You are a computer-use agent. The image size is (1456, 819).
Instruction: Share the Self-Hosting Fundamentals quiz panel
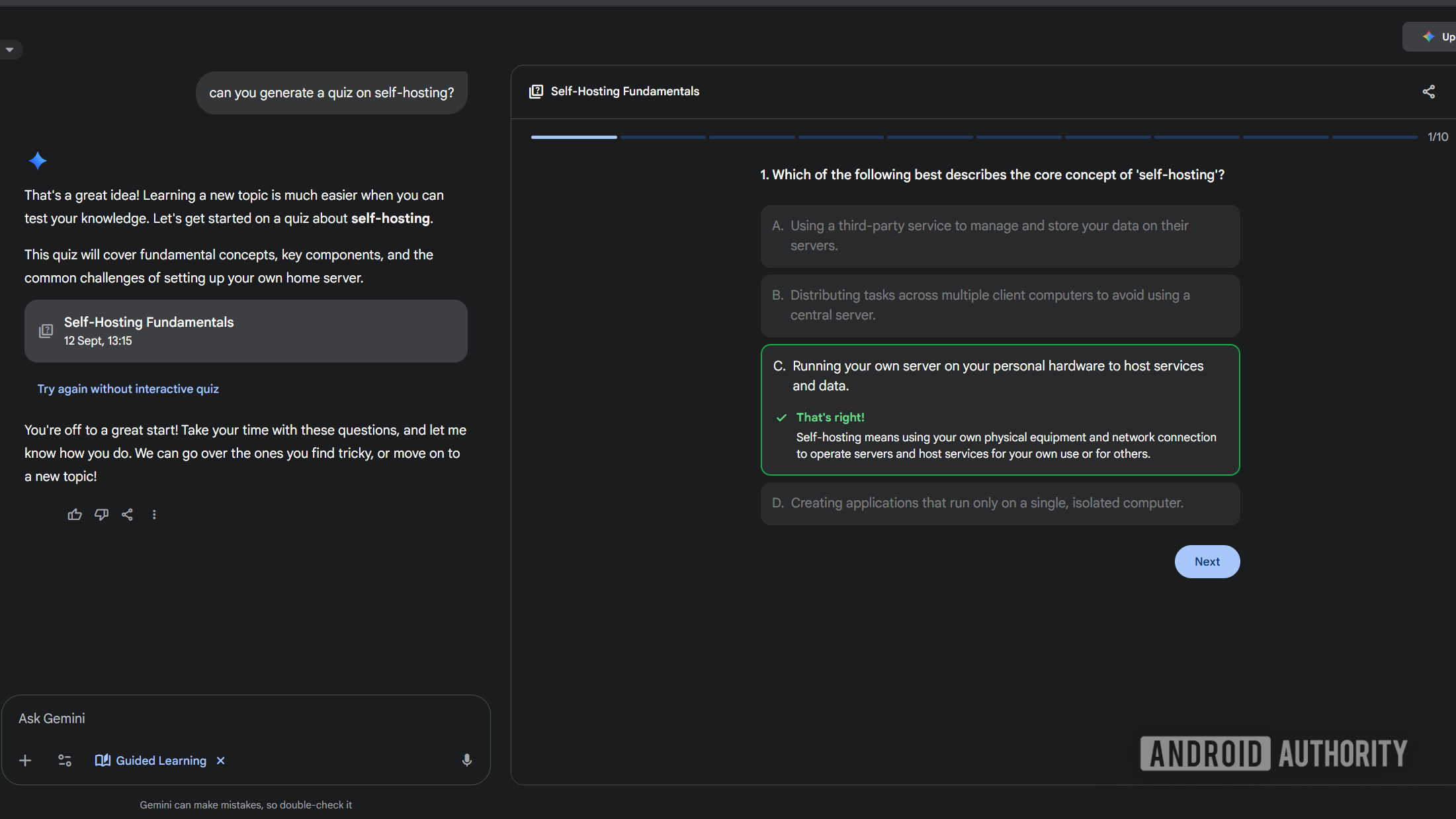coord(1428,92)
